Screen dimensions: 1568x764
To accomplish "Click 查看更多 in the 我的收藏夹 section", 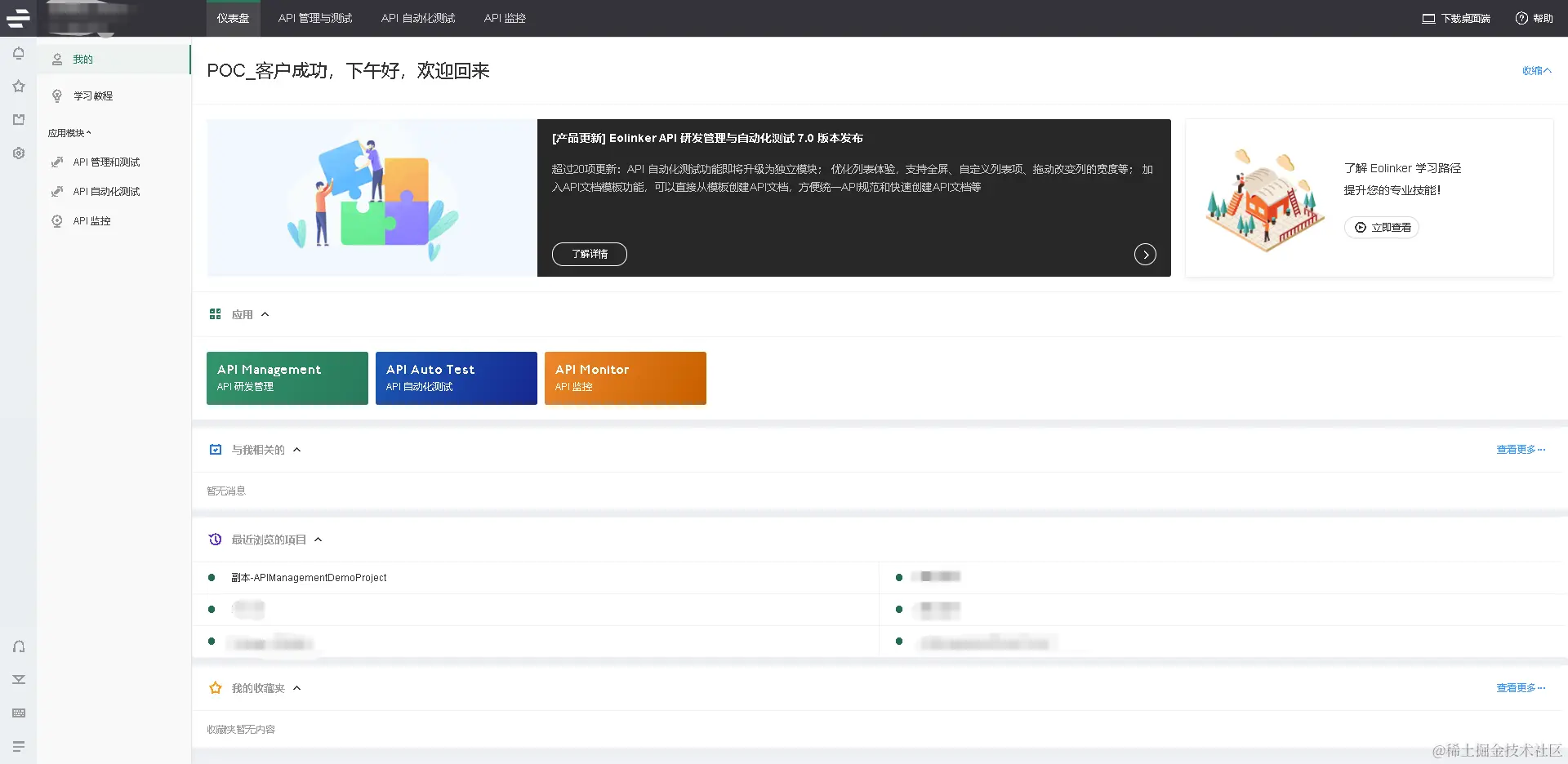I will [1521, 688].
